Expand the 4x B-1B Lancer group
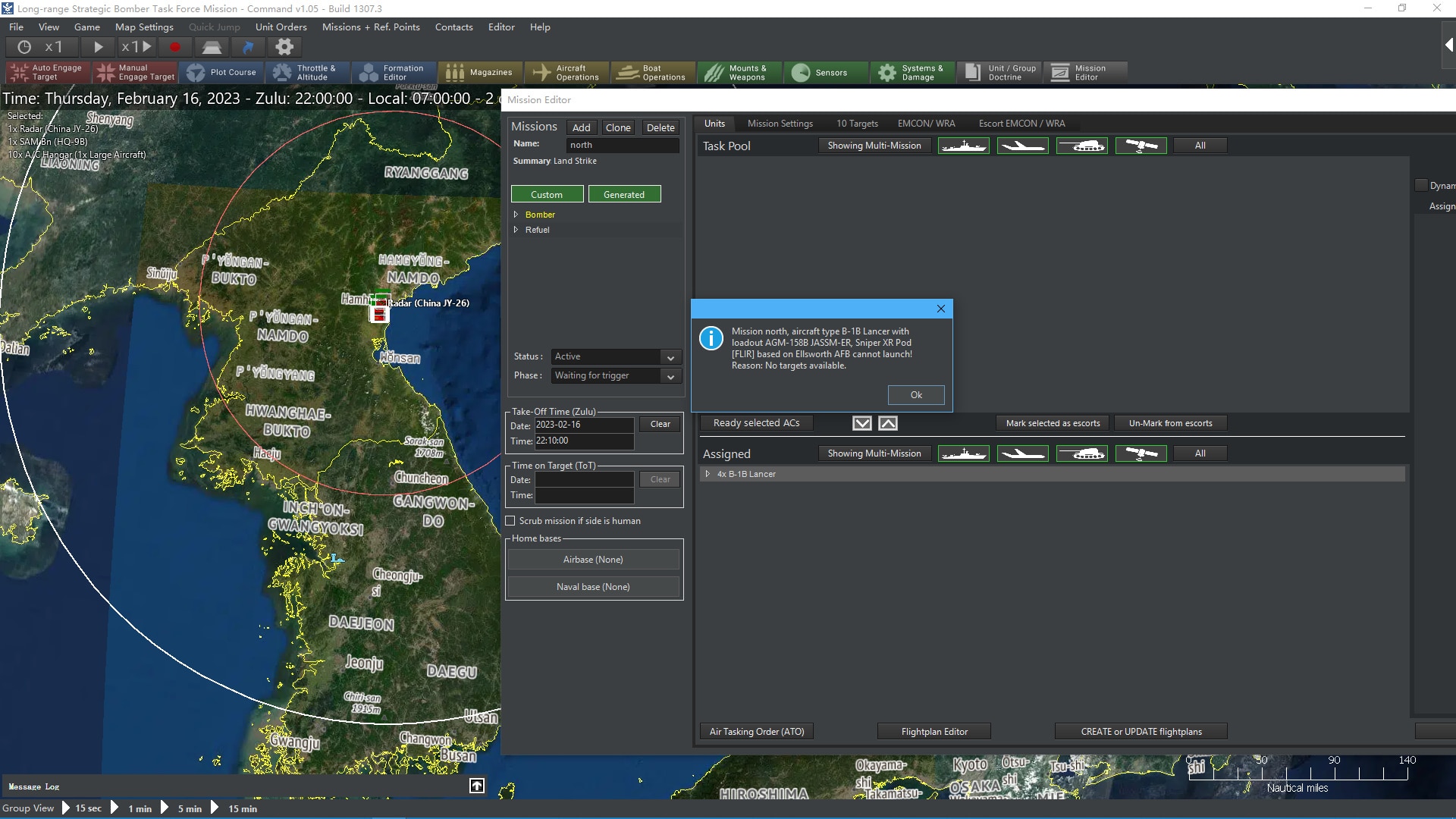 click(708, 474)
